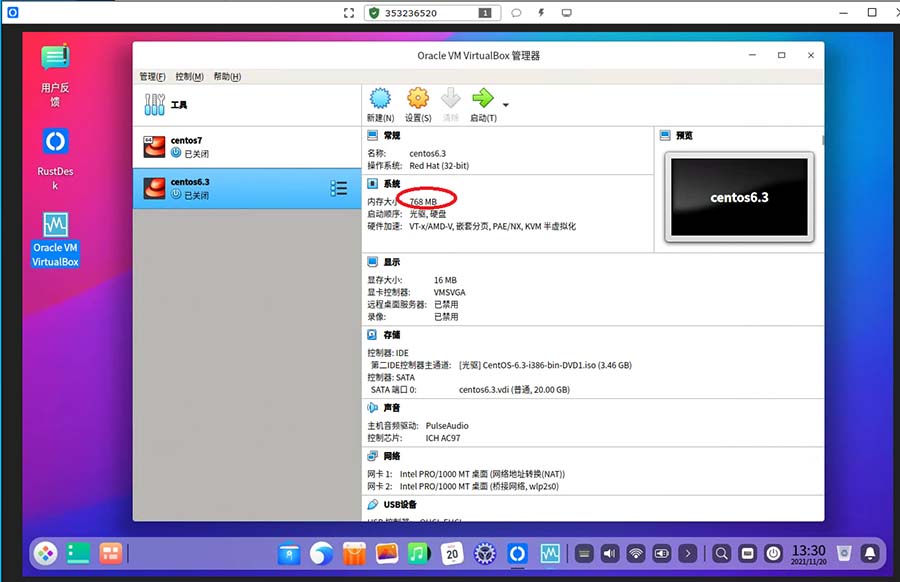Click the Preview (预览) panel header
This screenshot has width=900, height=582.
[x=684, y=135]
